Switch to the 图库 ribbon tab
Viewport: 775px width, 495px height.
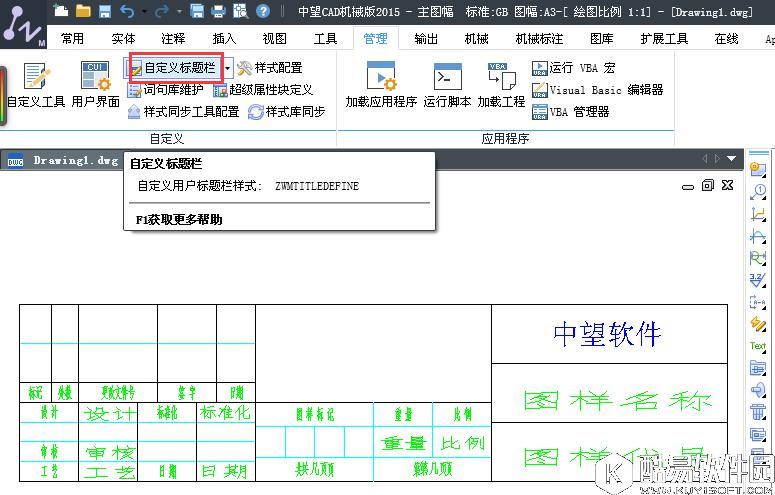pyautogui.click(x=602, y=39)
